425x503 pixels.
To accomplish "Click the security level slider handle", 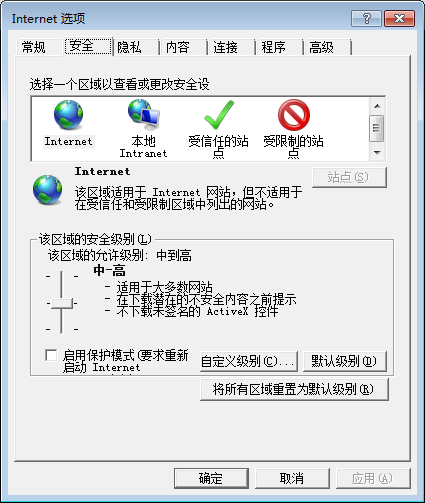I will (x=62, y=303).
